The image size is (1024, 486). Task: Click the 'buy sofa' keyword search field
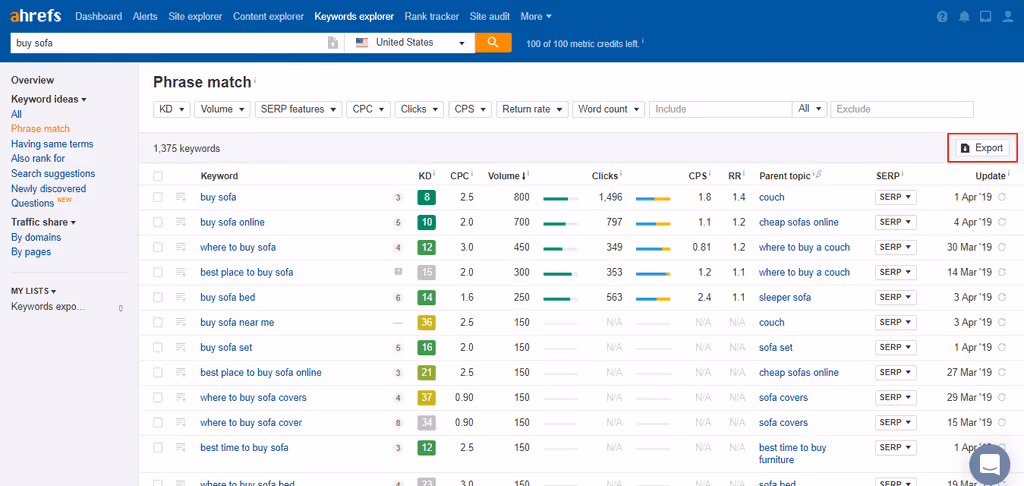(168, 42)
